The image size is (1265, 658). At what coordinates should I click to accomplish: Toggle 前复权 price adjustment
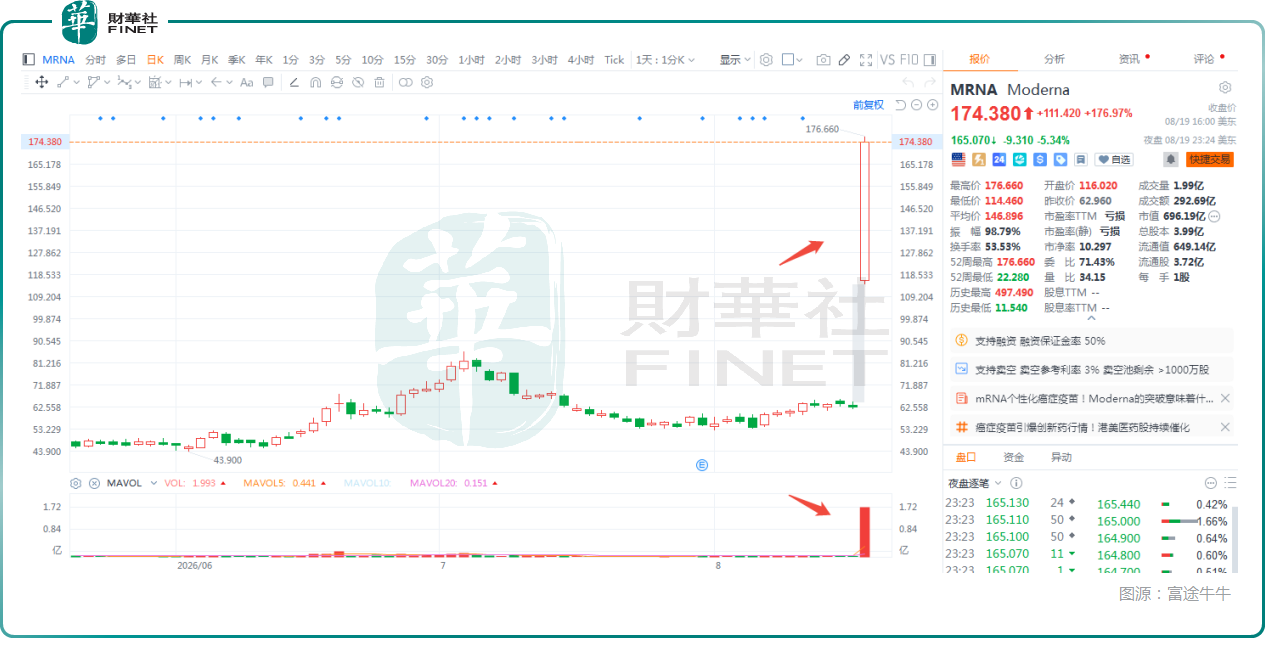(x=868, y=105)
